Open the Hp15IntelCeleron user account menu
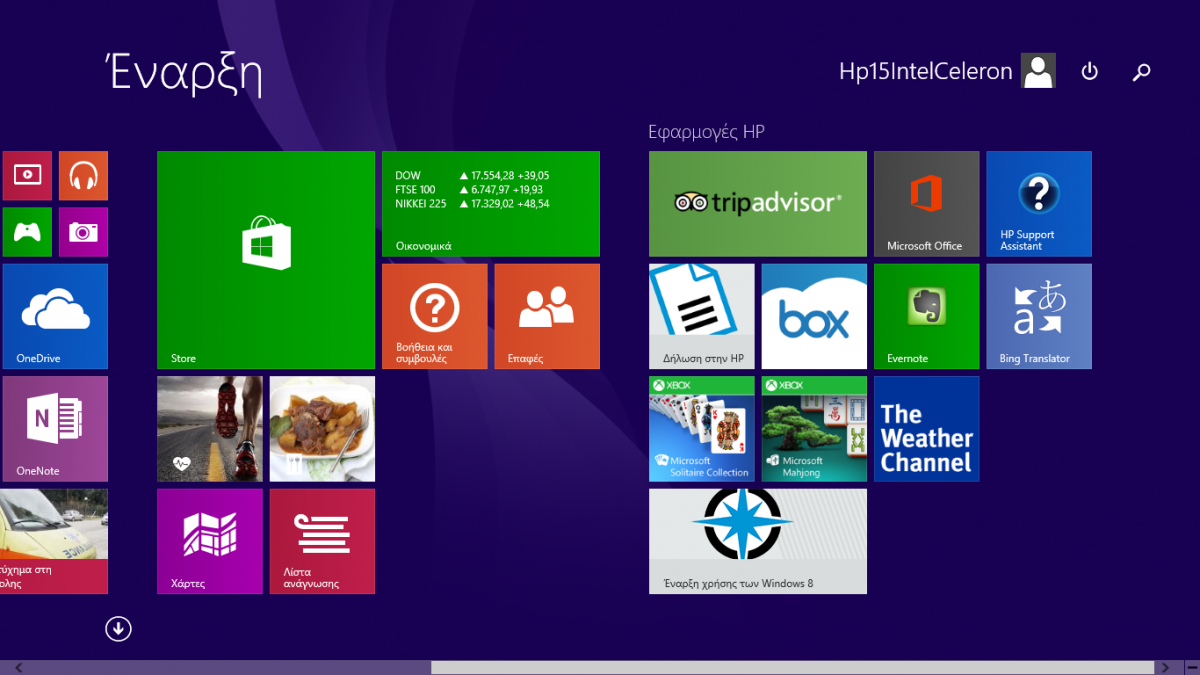 (947, 71)
